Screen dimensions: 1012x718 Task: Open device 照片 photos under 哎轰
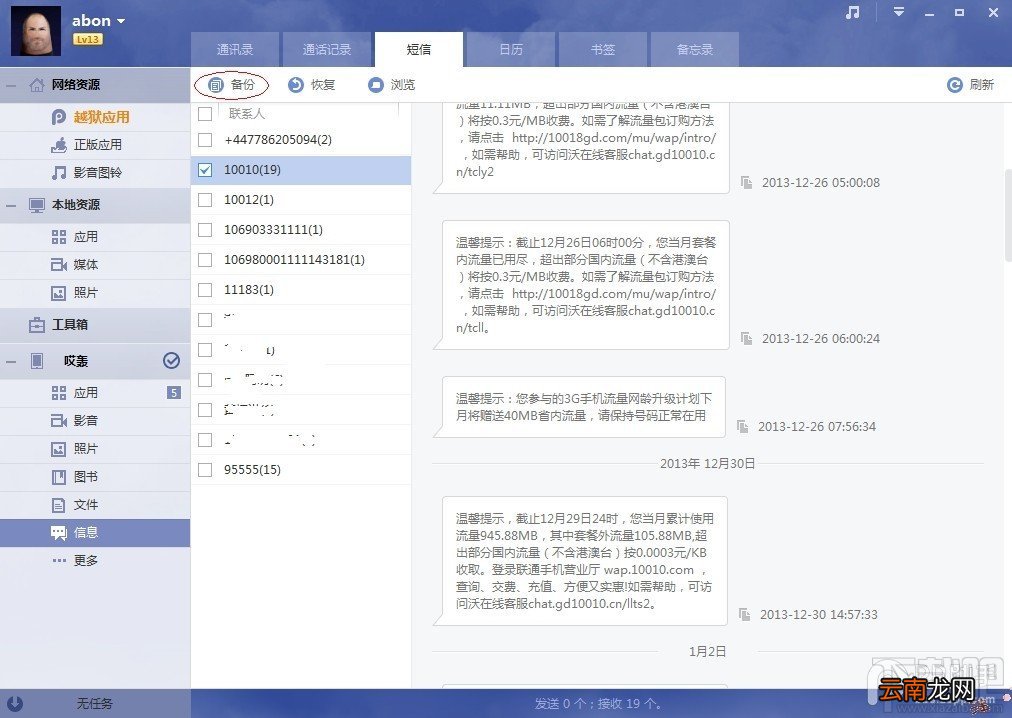[x=95, y=449]
